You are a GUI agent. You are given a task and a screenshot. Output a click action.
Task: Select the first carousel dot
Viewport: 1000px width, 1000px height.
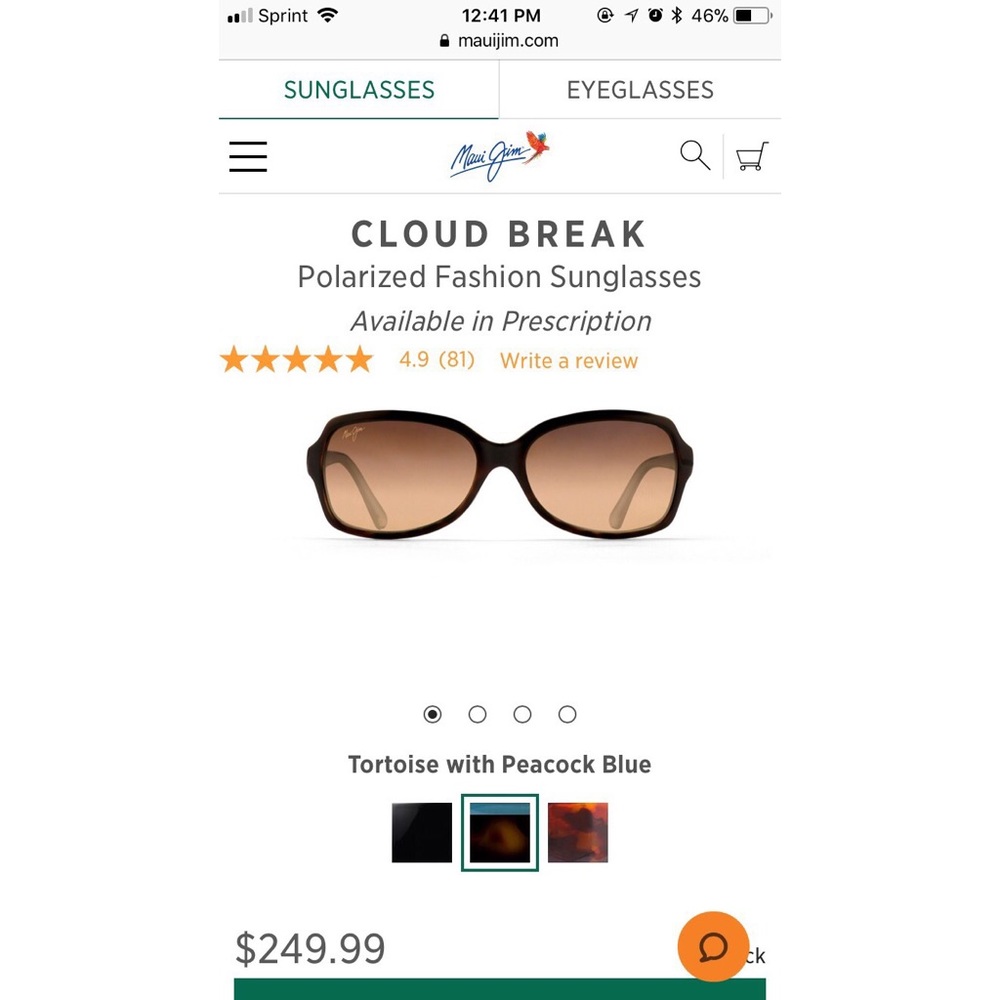[432, 714]
